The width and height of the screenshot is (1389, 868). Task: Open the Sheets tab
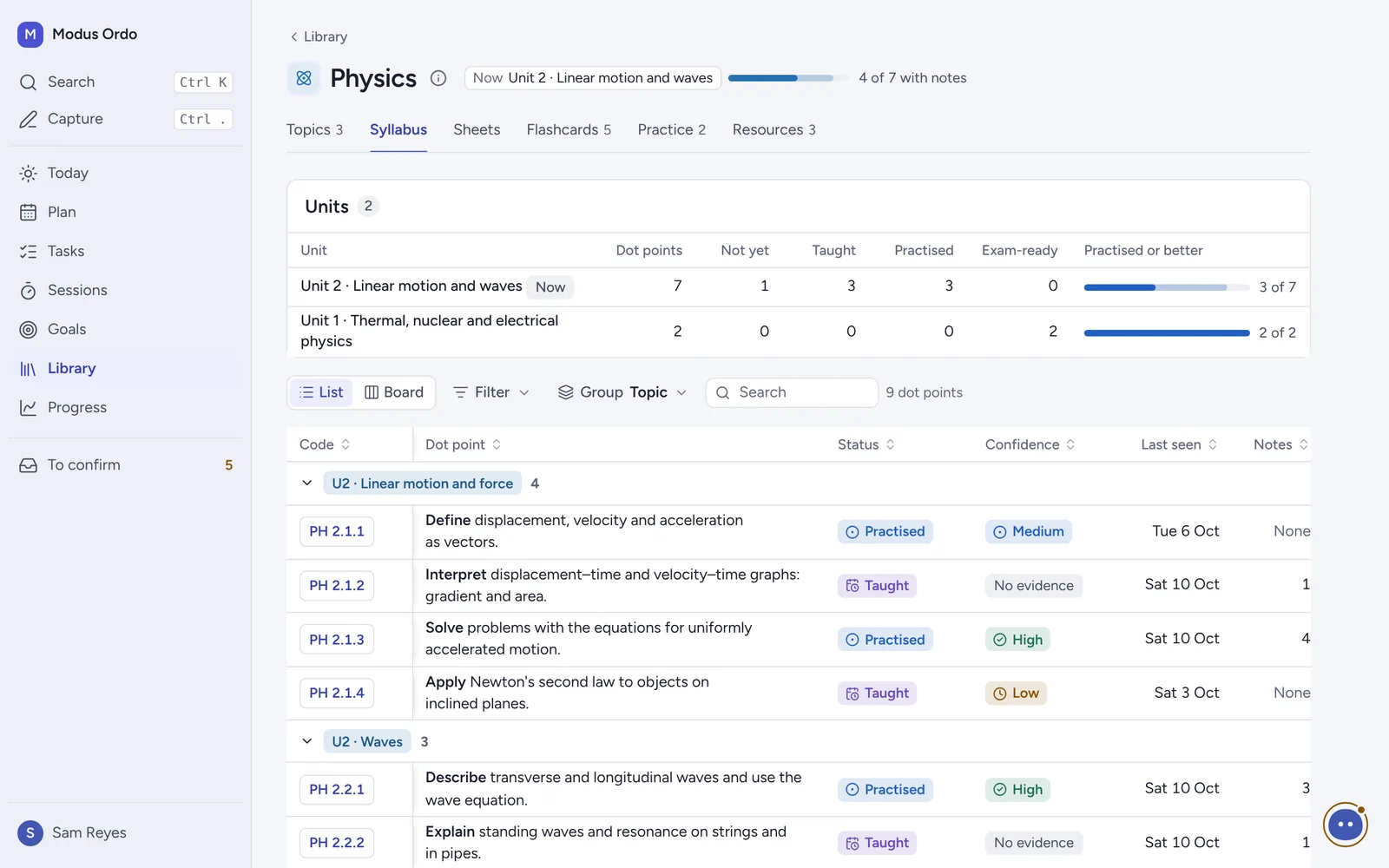point(477,130)
